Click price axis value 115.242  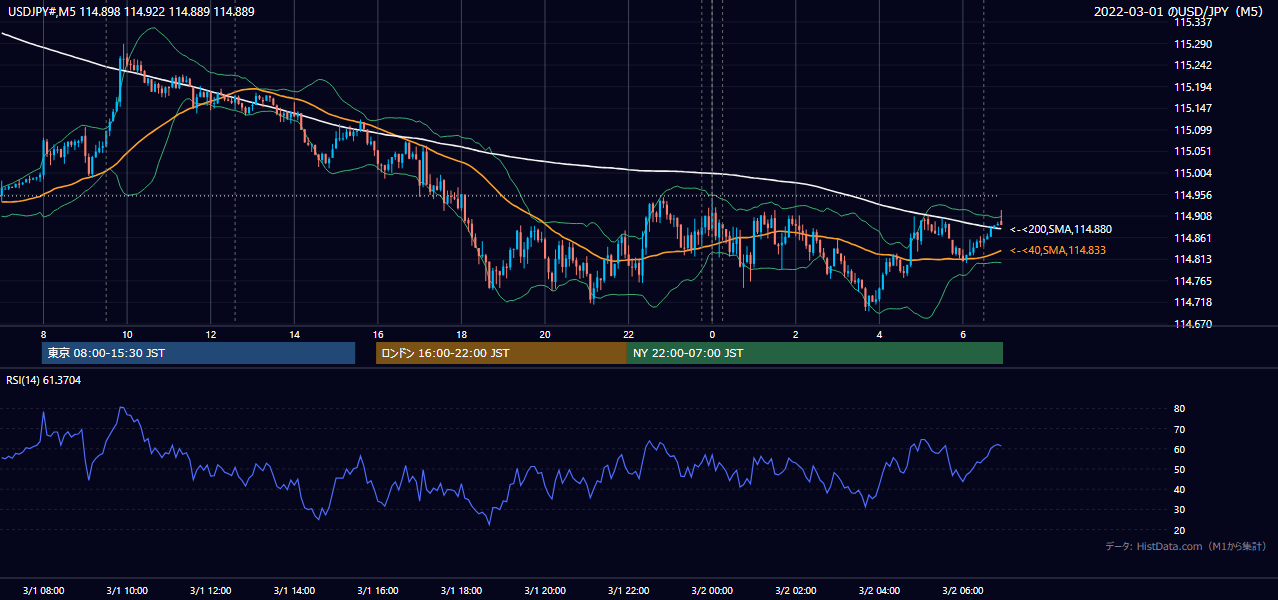click(x=1192, y=65)
